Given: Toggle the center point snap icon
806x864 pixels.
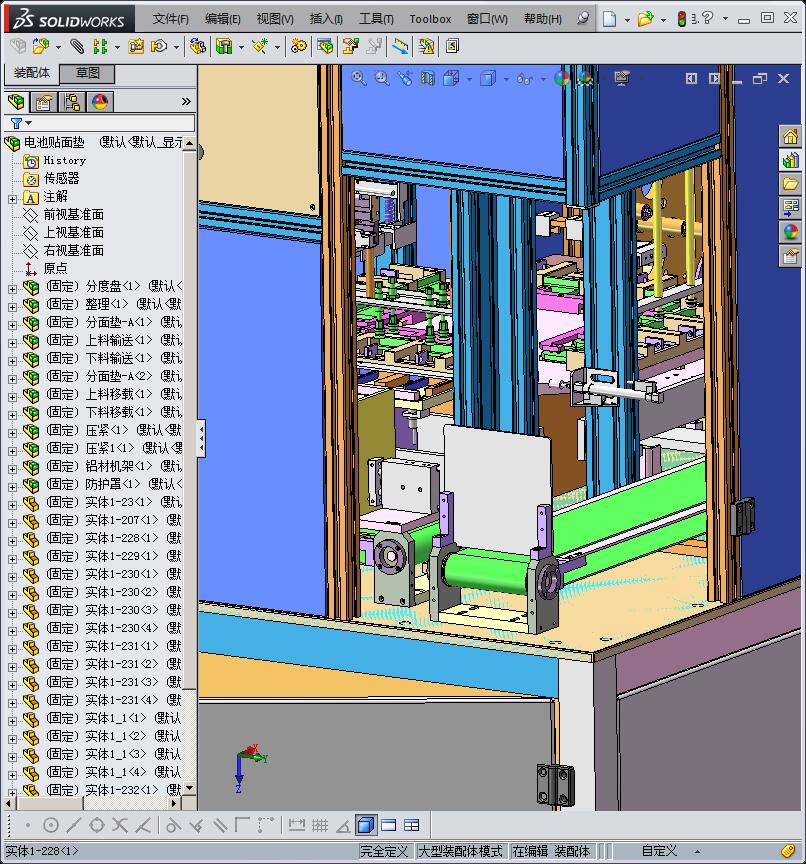Looking at the screenshot, I should pos(51,825).
